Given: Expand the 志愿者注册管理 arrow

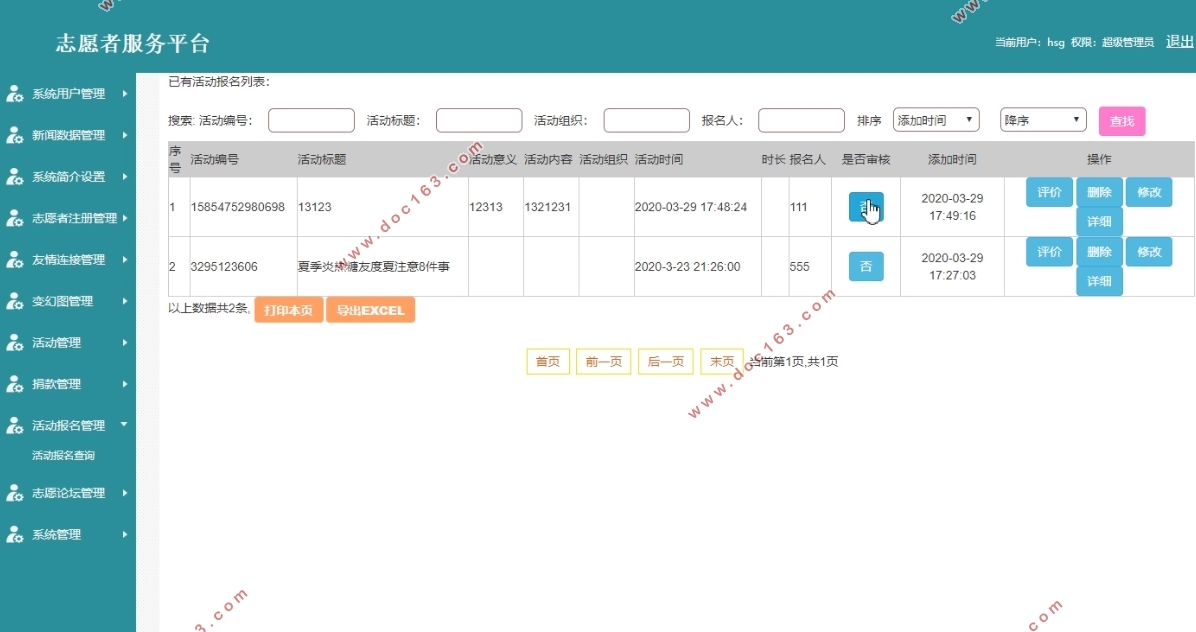Looking at the screenshot, I should pyautogui.click(x=124, y=218).
